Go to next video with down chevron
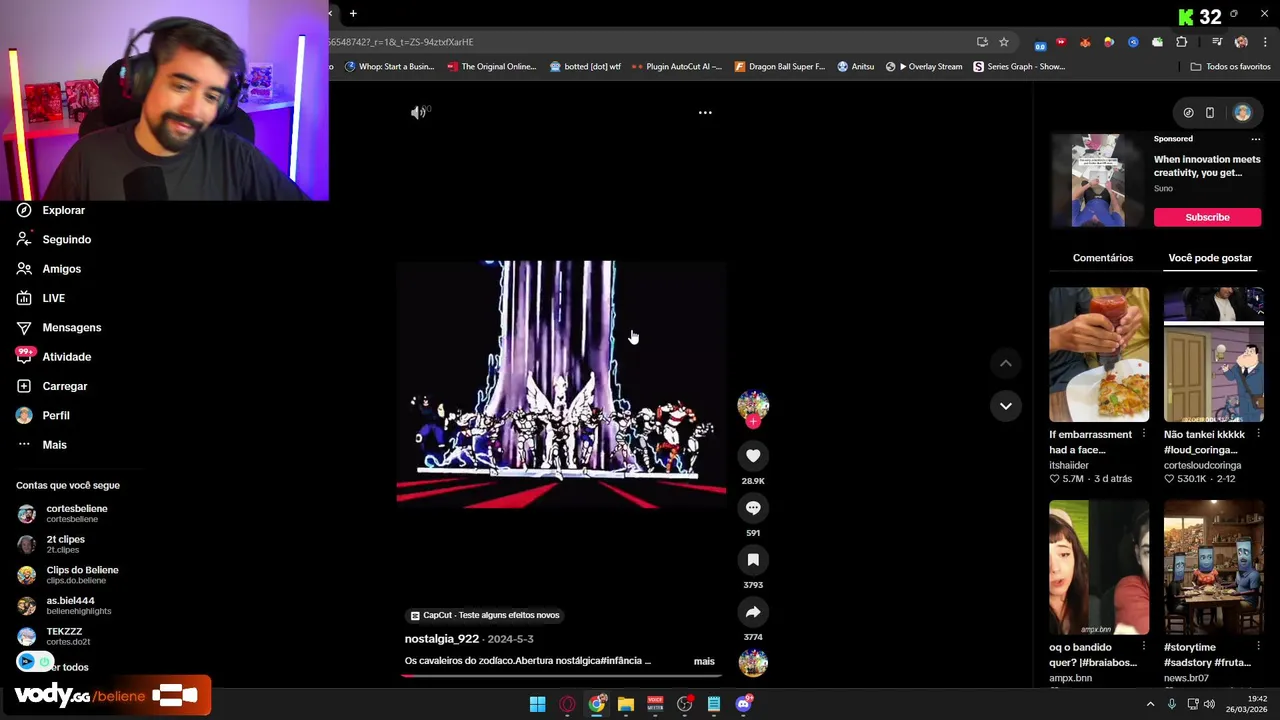This screenshot has width=1280, height=720. pyautogui.click(x=1006, y=406)
